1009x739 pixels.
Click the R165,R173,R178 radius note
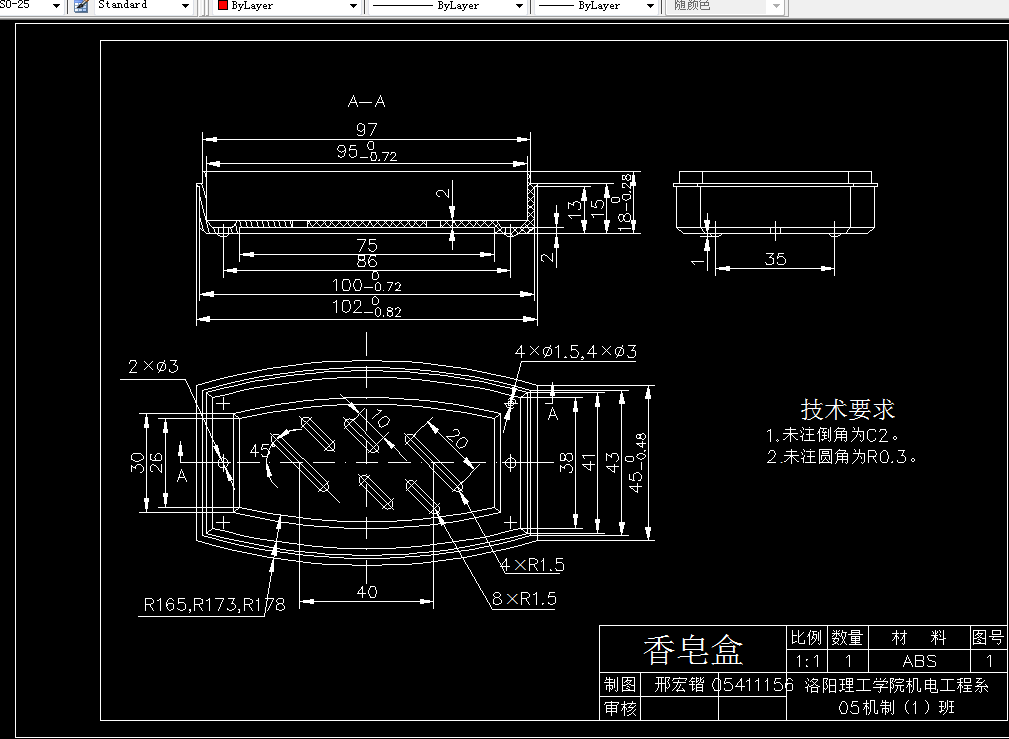pyautogui.click(x=215, y=604)
